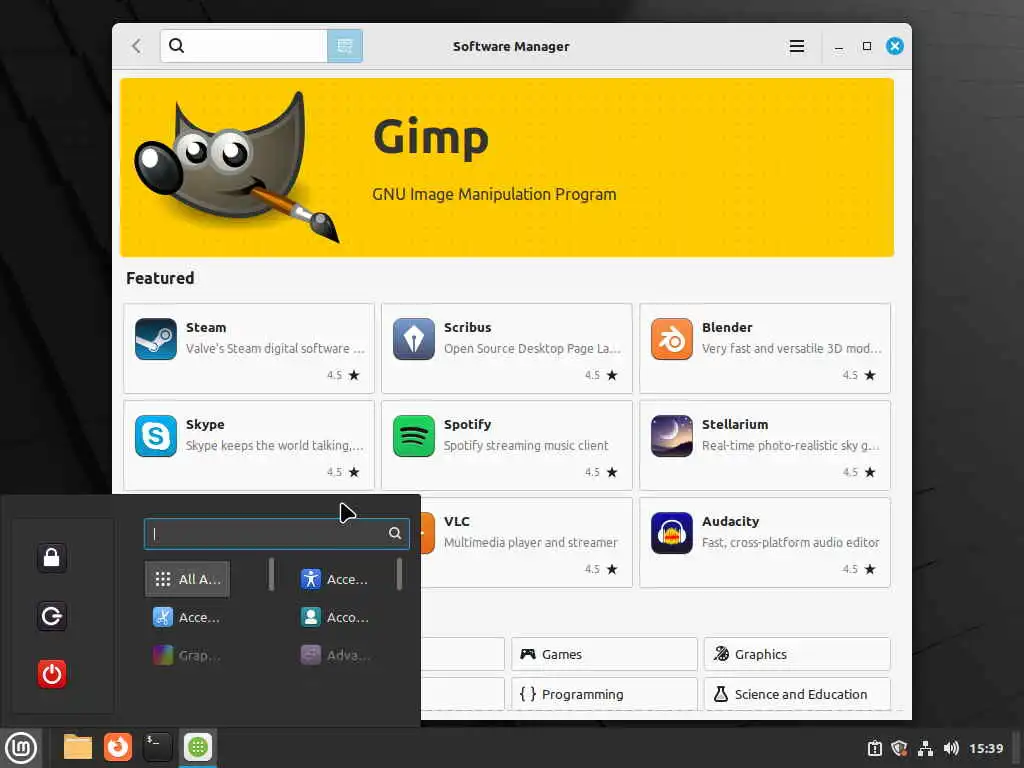Select the Blender app icon
The image size is (1024, 768).
671,339
